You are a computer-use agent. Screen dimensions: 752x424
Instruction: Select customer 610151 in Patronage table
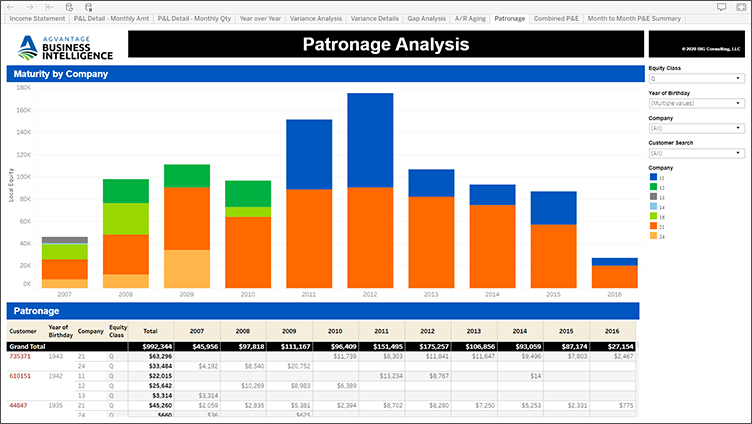[20, 376]
